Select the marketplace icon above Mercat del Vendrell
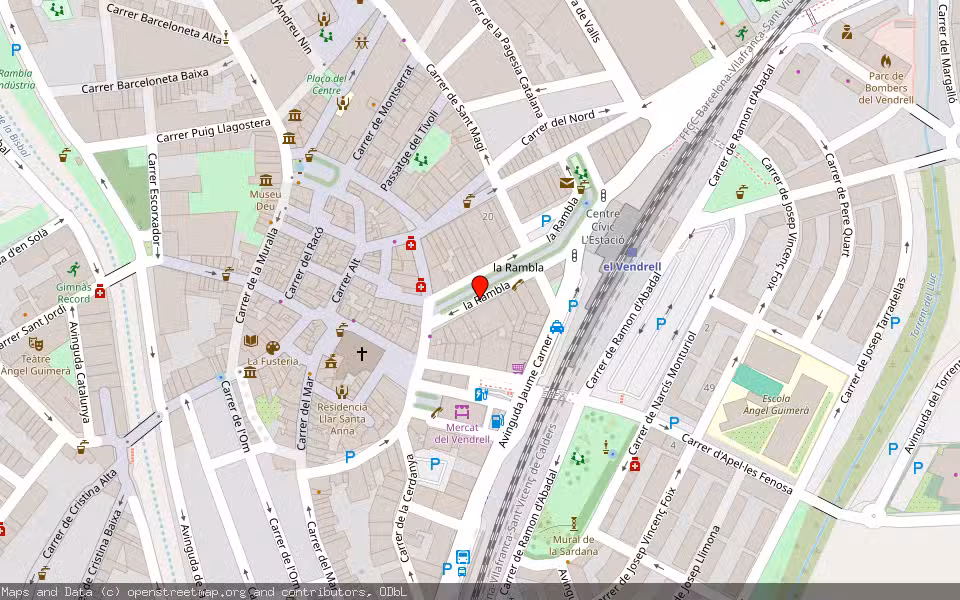Image resolution: width=960 pixels, height=600 pixels. (x=462, y=411)
